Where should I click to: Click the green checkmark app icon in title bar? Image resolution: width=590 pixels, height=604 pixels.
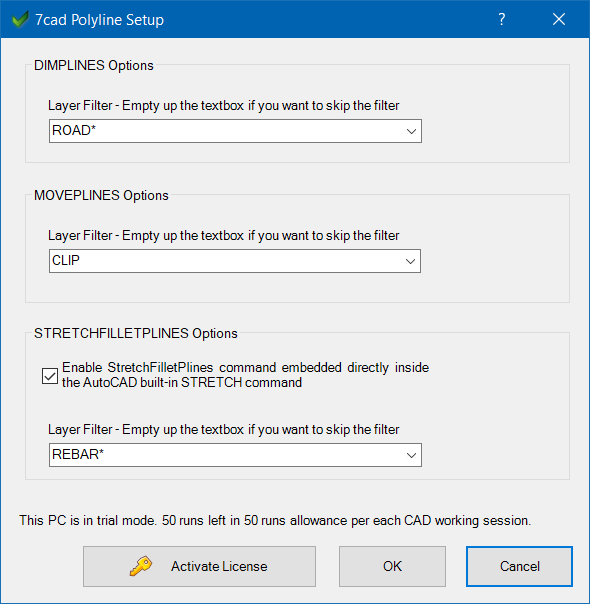[20, 19]
